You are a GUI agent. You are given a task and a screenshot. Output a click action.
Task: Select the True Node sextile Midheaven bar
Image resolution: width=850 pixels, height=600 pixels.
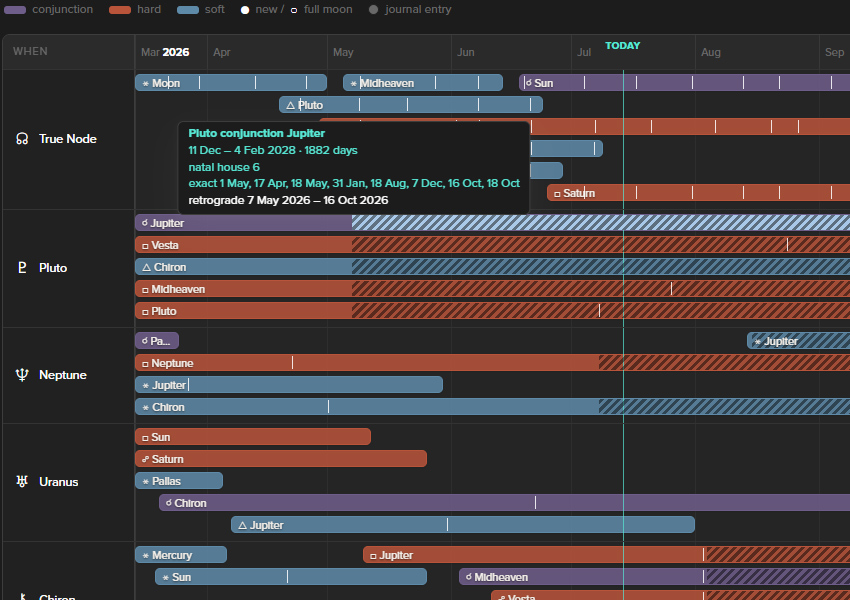[423, 83]
